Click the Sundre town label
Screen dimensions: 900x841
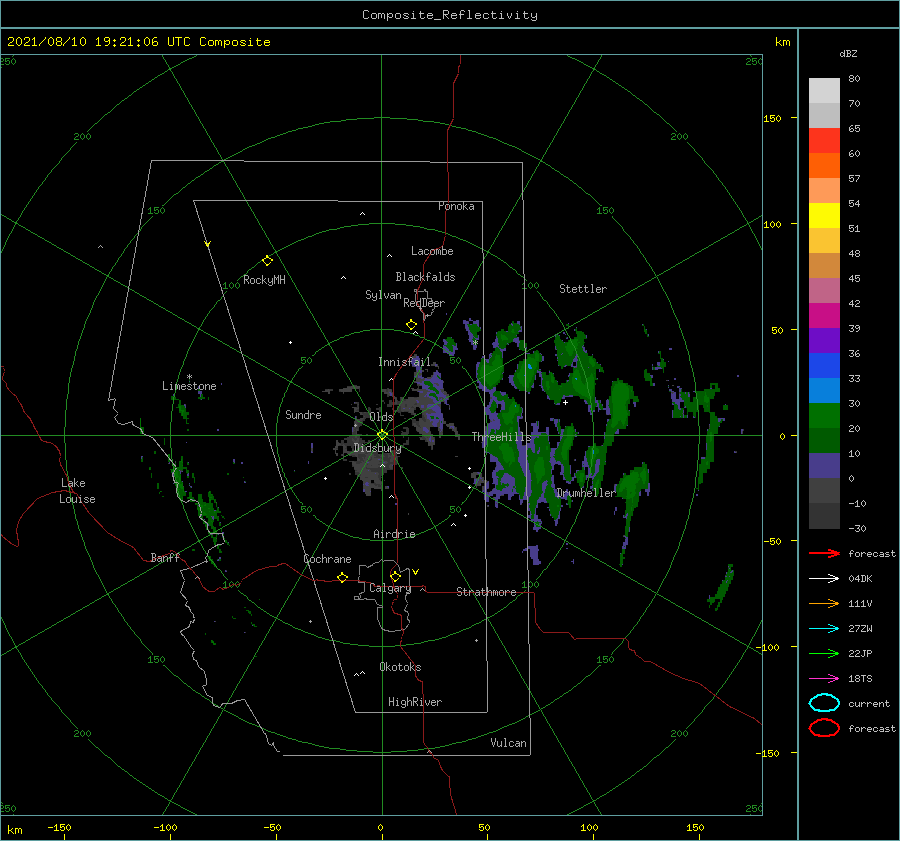tap(303, 414)
